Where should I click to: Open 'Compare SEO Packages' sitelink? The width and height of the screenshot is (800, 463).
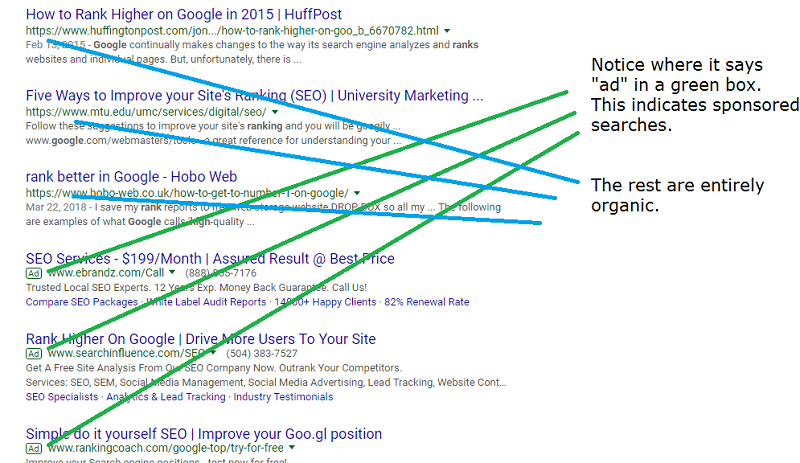pyautogui.click(x=82, y=302)
